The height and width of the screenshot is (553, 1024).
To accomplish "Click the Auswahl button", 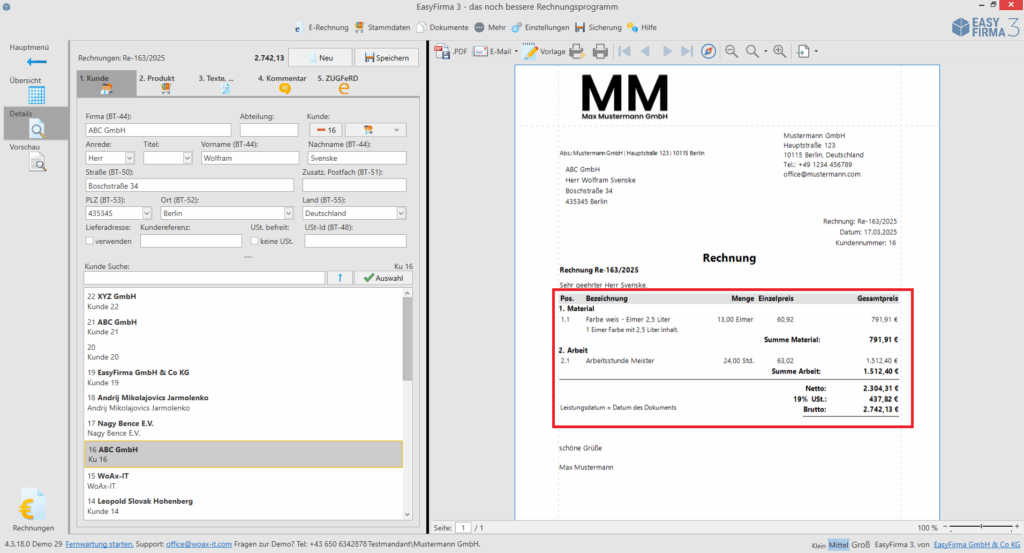I will point(383,278).
